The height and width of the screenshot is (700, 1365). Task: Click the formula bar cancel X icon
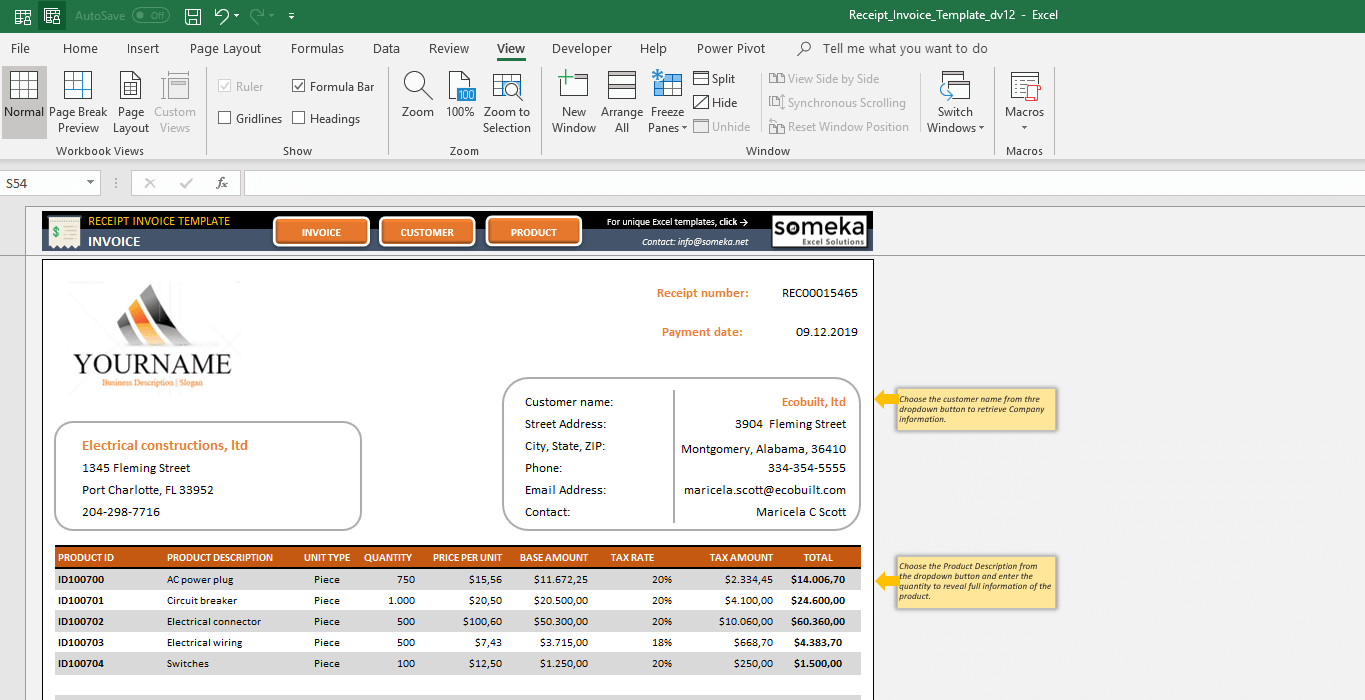click(150, 183)
